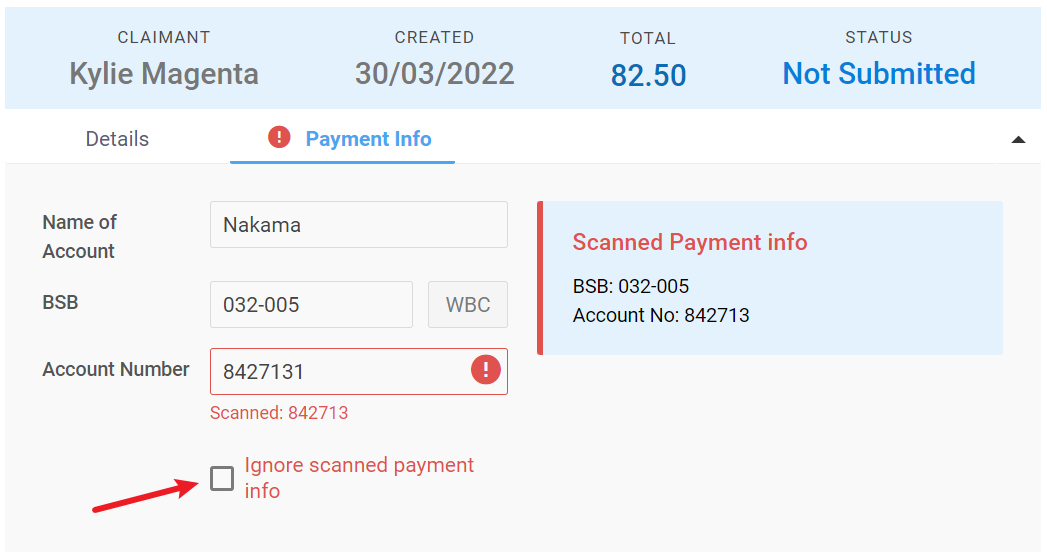This screenshot has width=1047, height=555.
Task: Click the Not Submitted status text
Action: pos(878,74)
